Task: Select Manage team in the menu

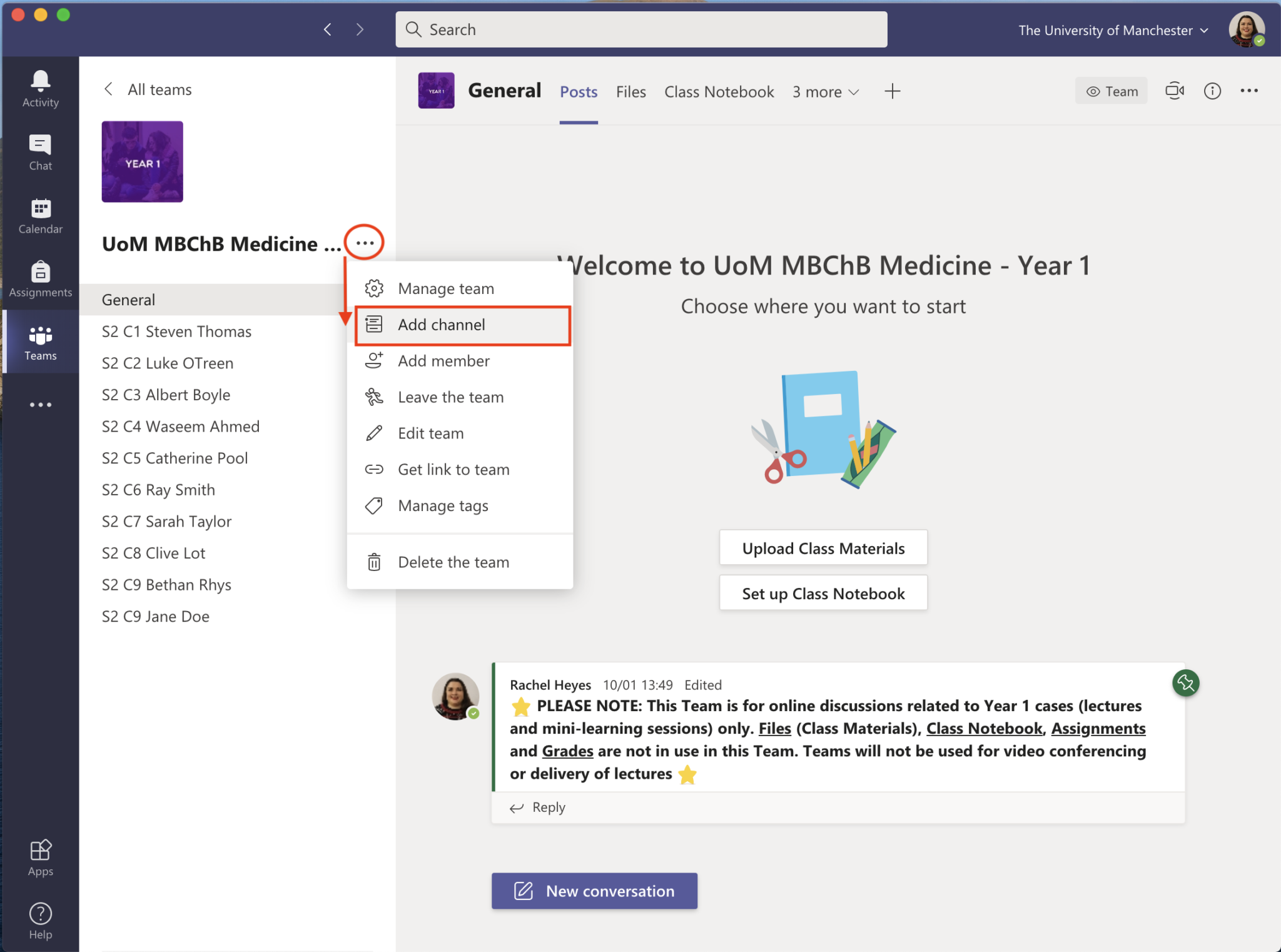Action: [x=445, y=288]
